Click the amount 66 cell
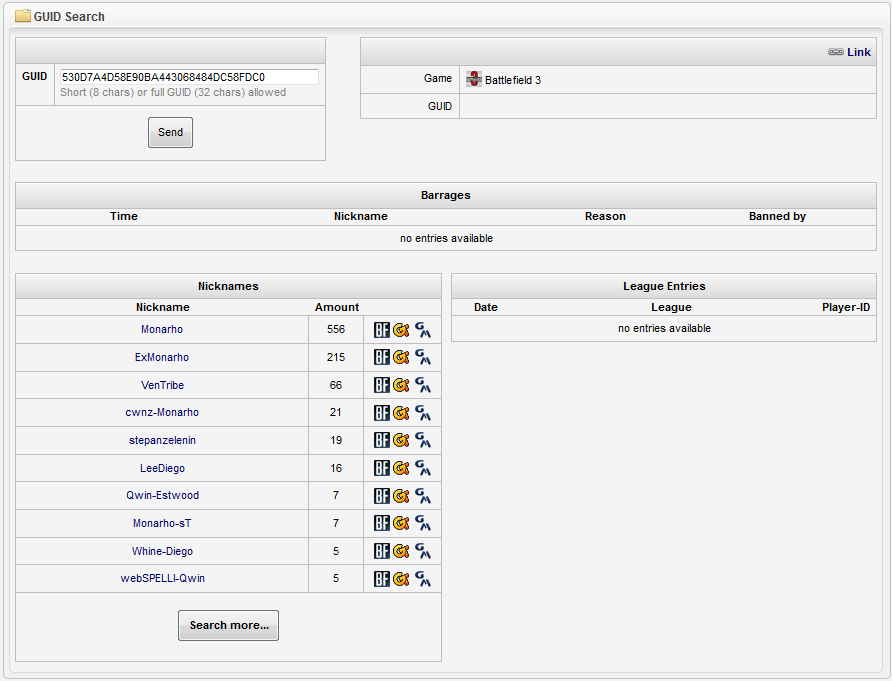Screen dimensions: 892x681 point(336,385)
